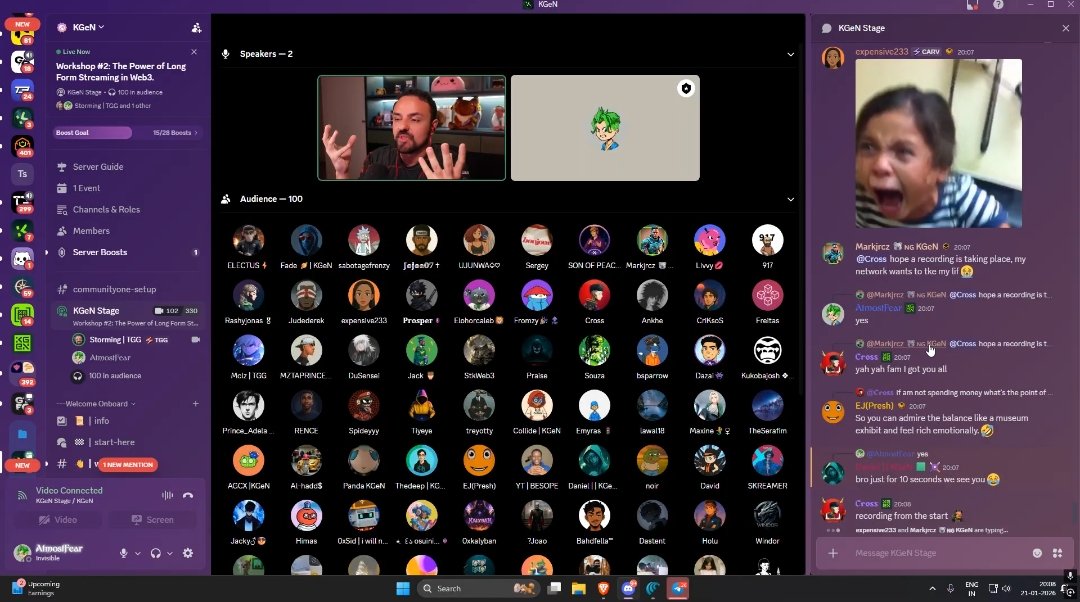Click plus icon next to Welcome Onboard
The height and width of the screenshot is (602, 1080).
click(x=196, y=404)
